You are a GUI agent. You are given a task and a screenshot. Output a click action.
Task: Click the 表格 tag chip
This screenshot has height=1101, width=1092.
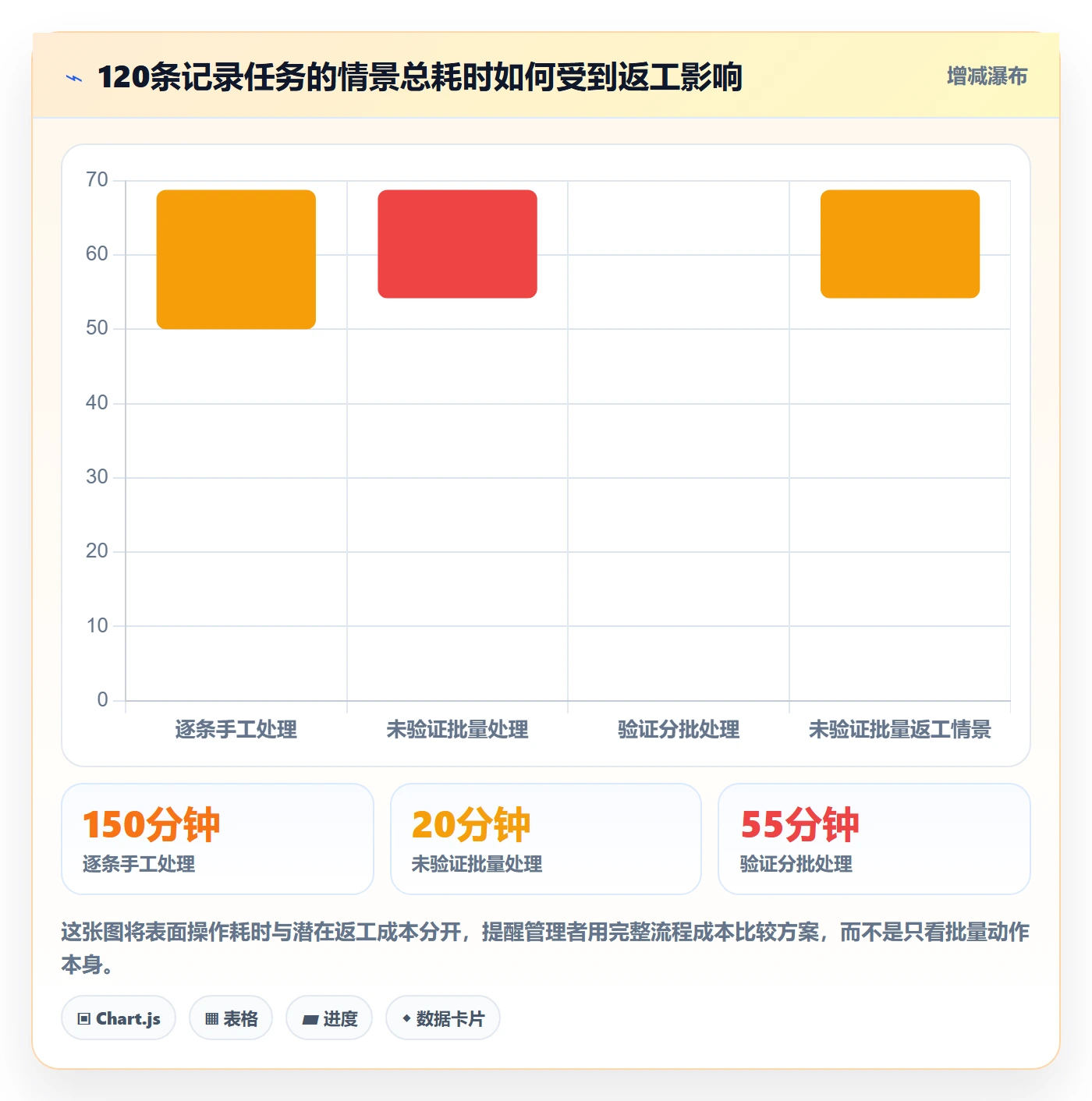231,1018
